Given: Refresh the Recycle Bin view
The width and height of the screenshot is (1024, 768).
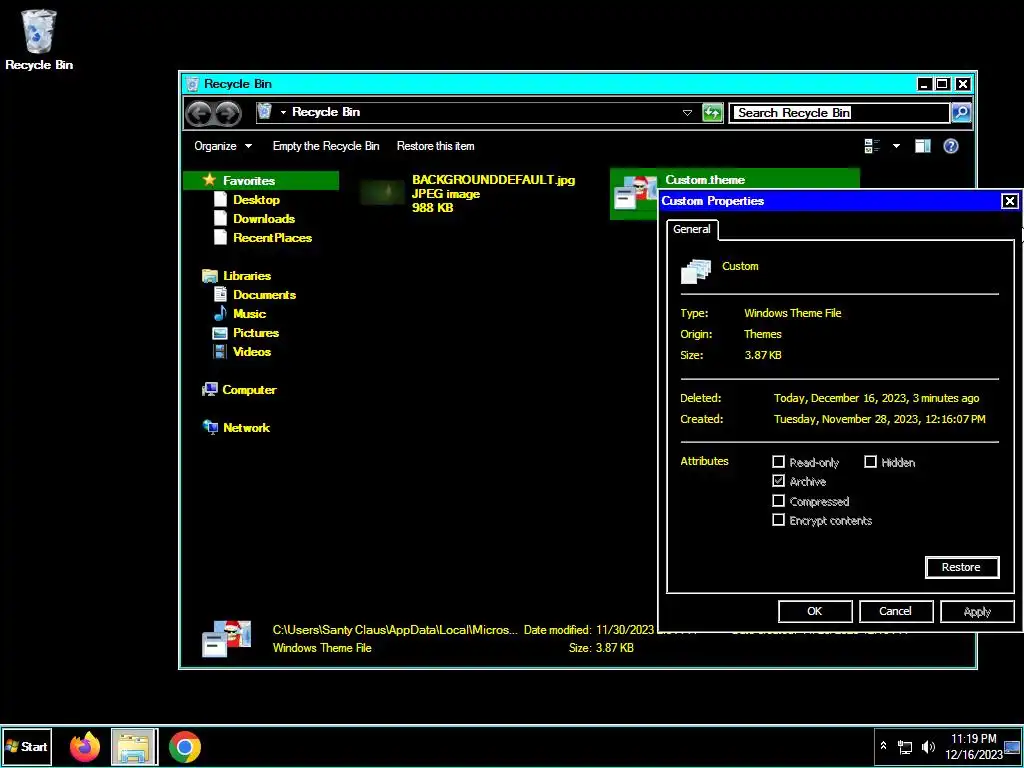Looking at the screenshot, I should 712,113.
